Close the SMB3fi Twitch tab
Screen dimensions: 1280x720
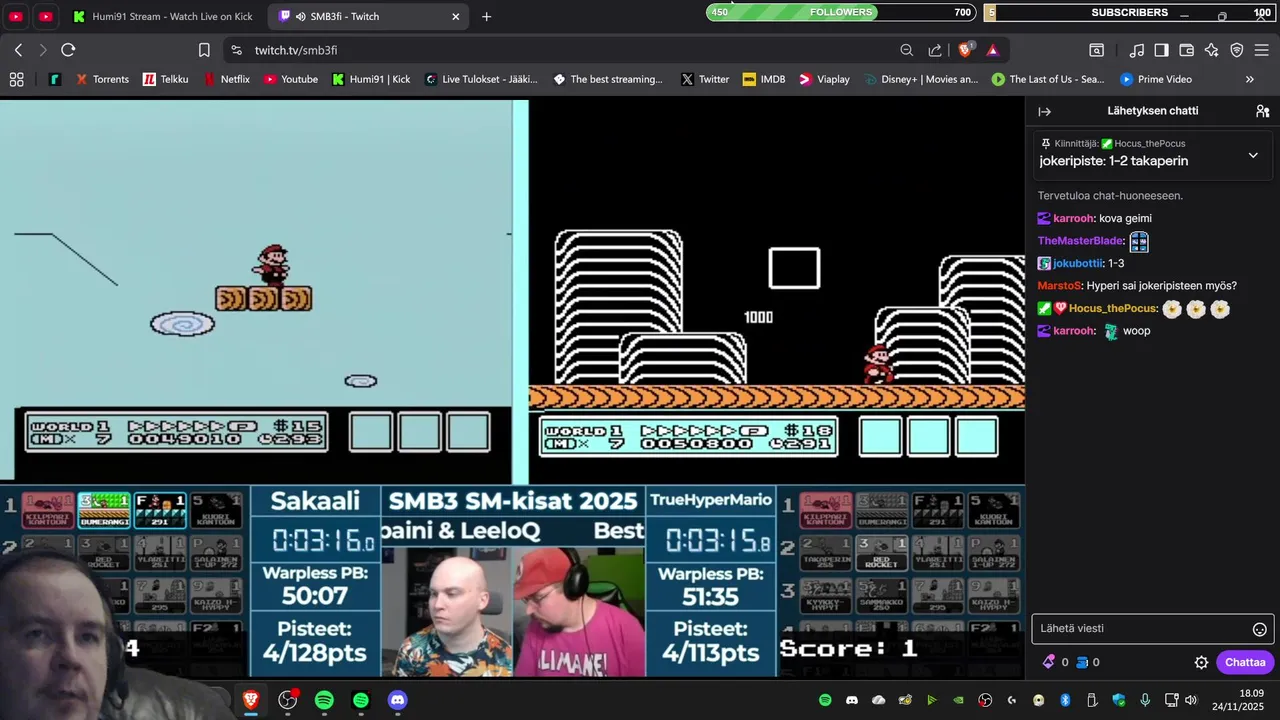pyautogui.click(x=456, y=16)
